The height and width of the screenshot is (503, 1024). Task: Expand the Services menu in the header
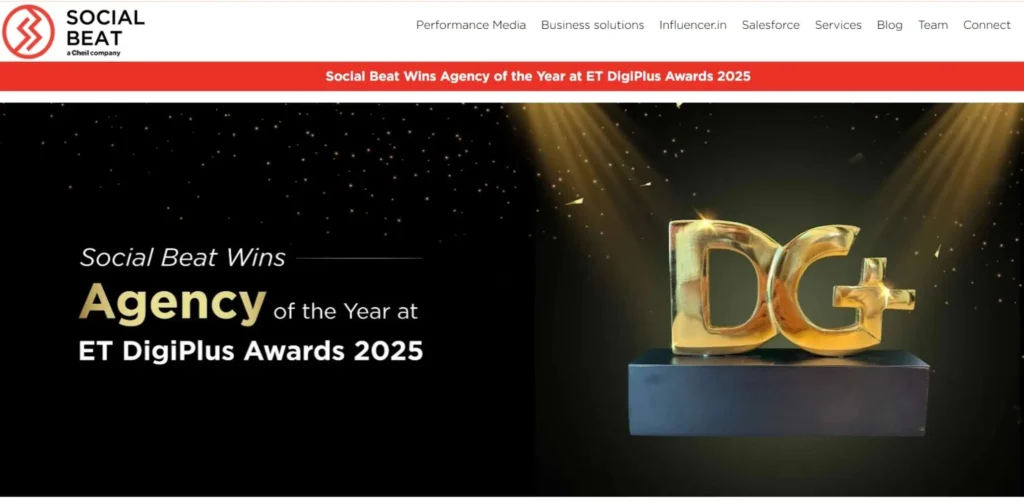[837, 25]
